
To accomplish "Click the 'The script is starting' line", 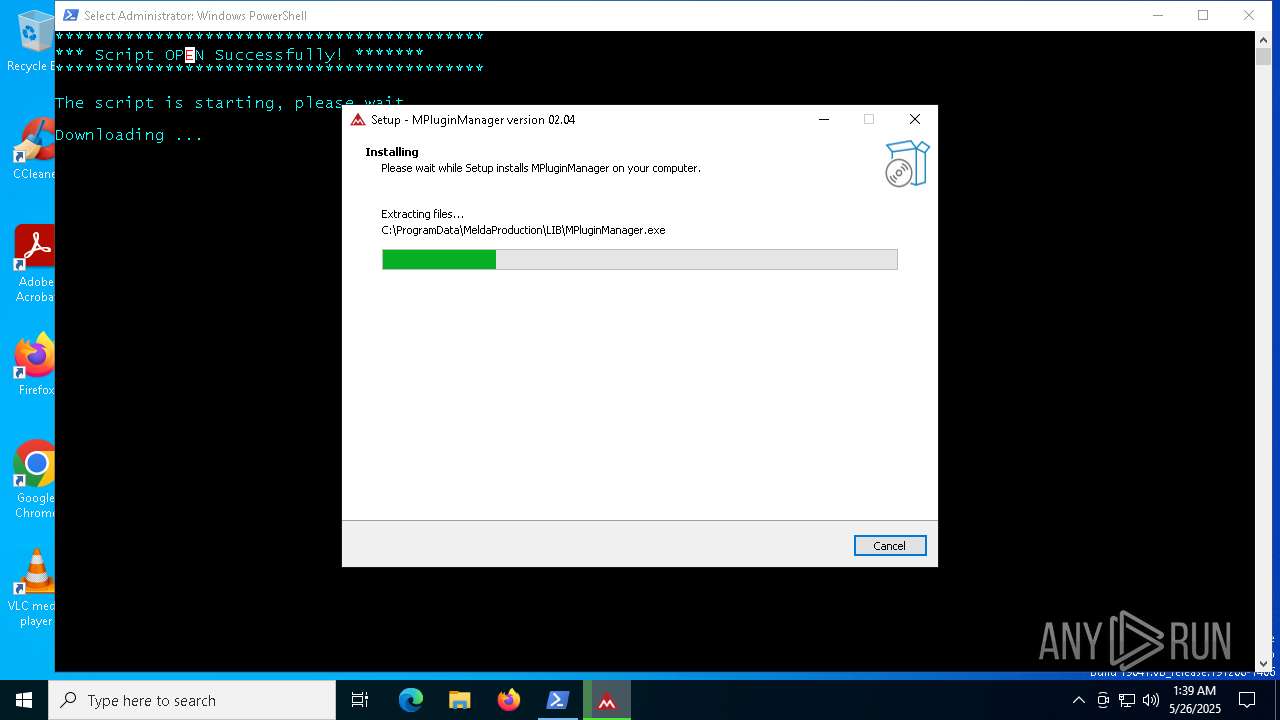I will coord(229,103).
